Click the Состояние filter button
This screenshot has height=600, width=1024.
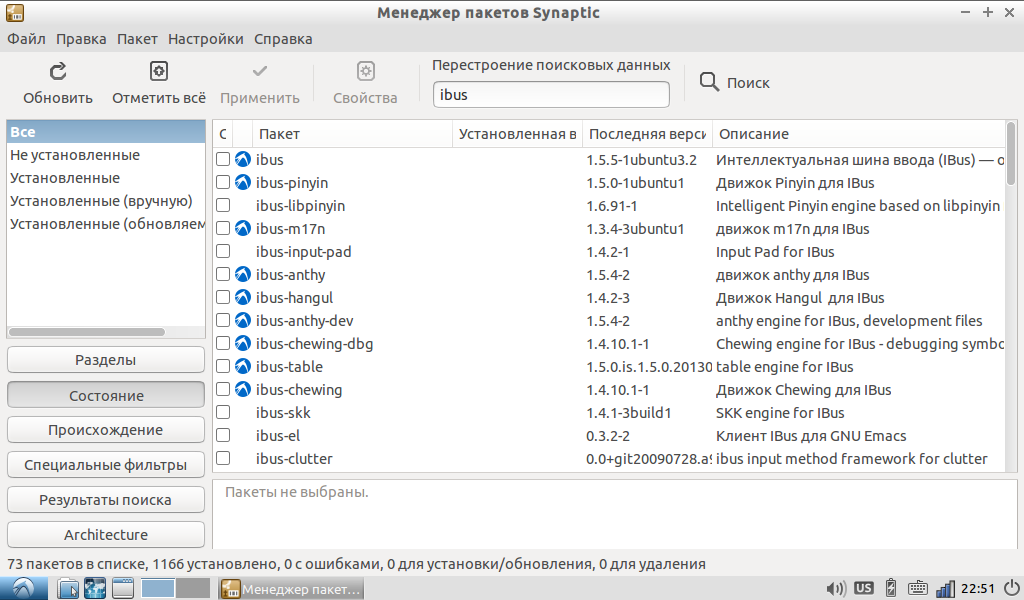(106, 395)
